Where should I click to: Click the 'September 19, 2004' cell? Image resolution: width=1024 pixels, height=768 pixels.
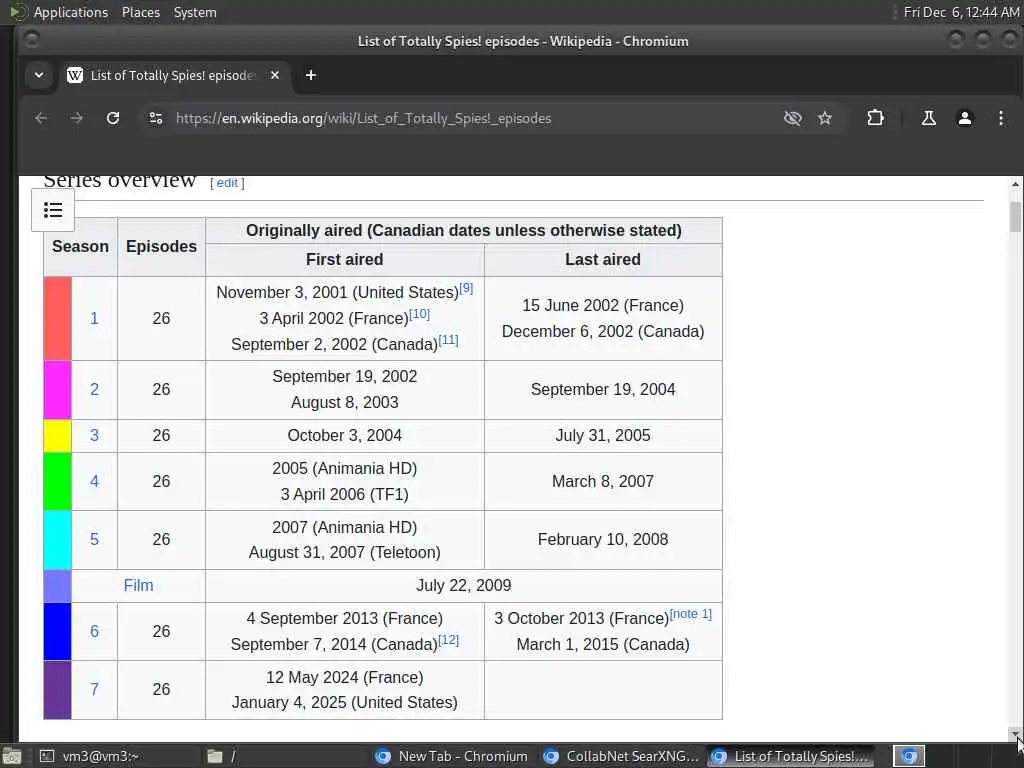coord(603,389)
